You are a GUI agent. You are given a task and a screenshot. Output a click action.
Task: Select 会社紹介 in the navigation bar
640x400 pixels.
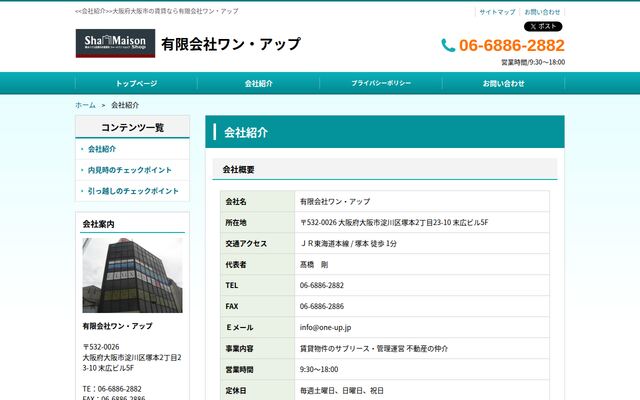coord(258,83)
